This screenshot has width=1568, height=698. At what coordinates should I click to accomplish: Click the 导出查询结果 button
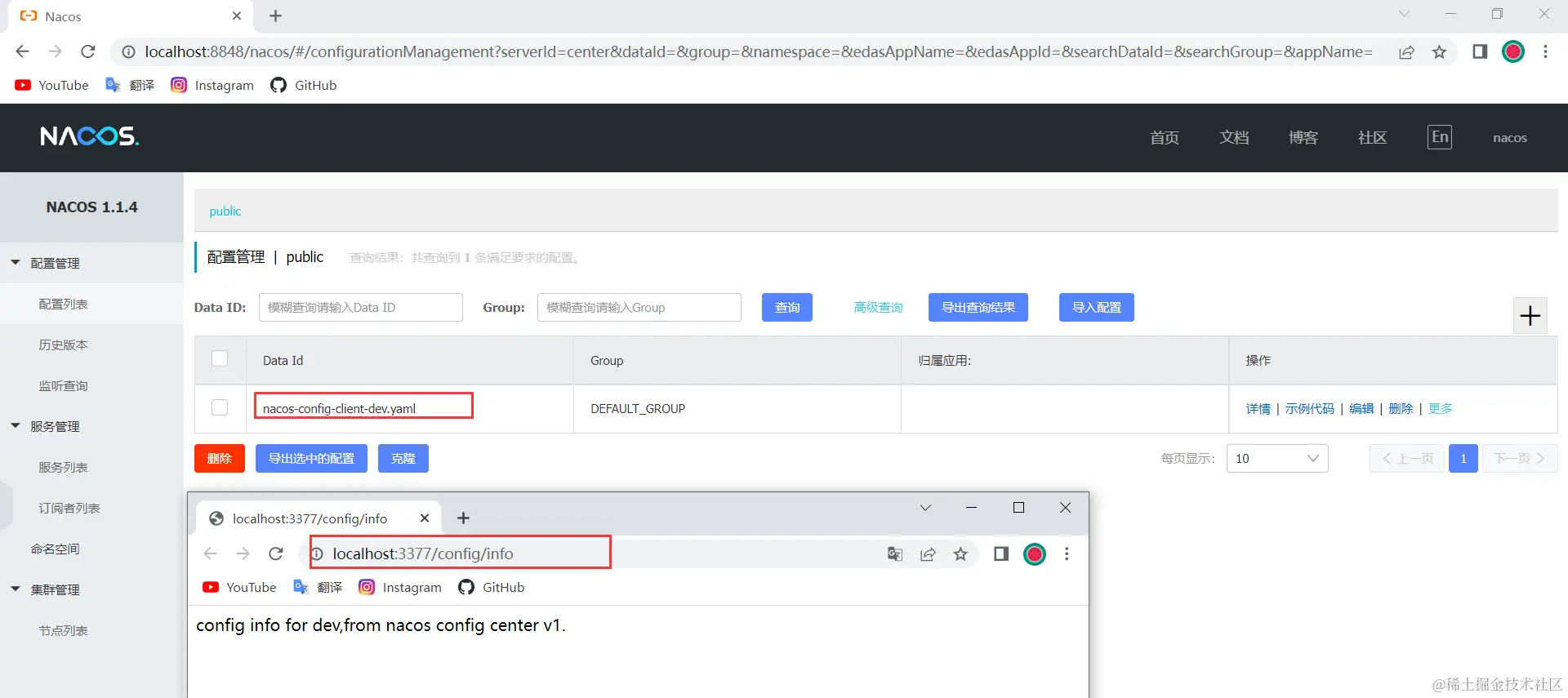click(x=978, y=308)
